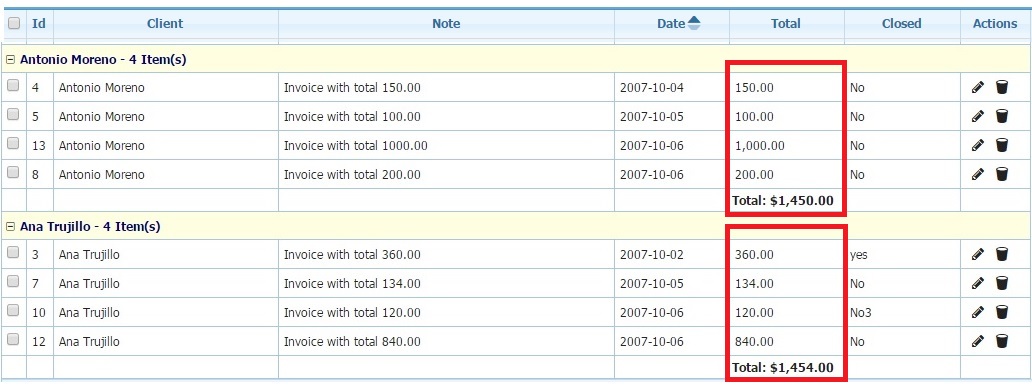Viewport: 1032px width, 392px height.
Task: Delete invoice 5 using trash icon
Action: (x=1002, y=116)
